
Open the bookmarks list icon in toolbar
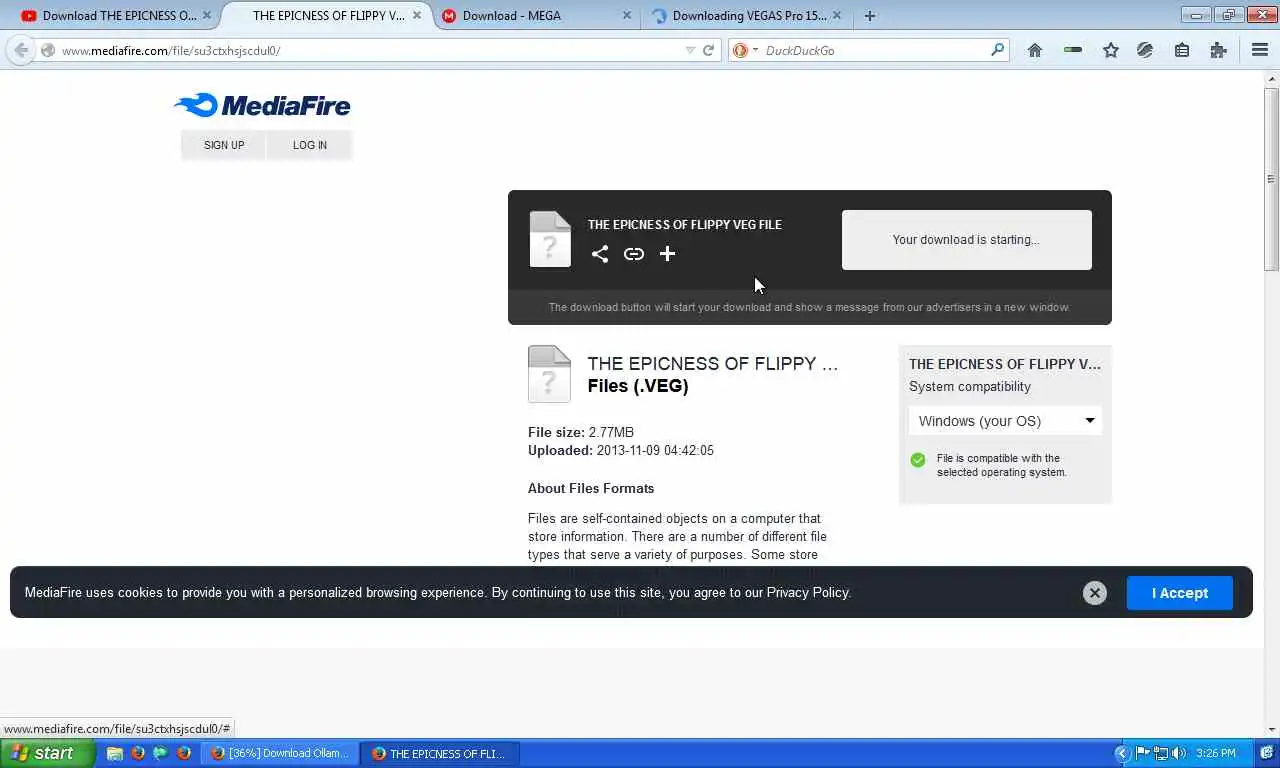[x=1182, y=50]
